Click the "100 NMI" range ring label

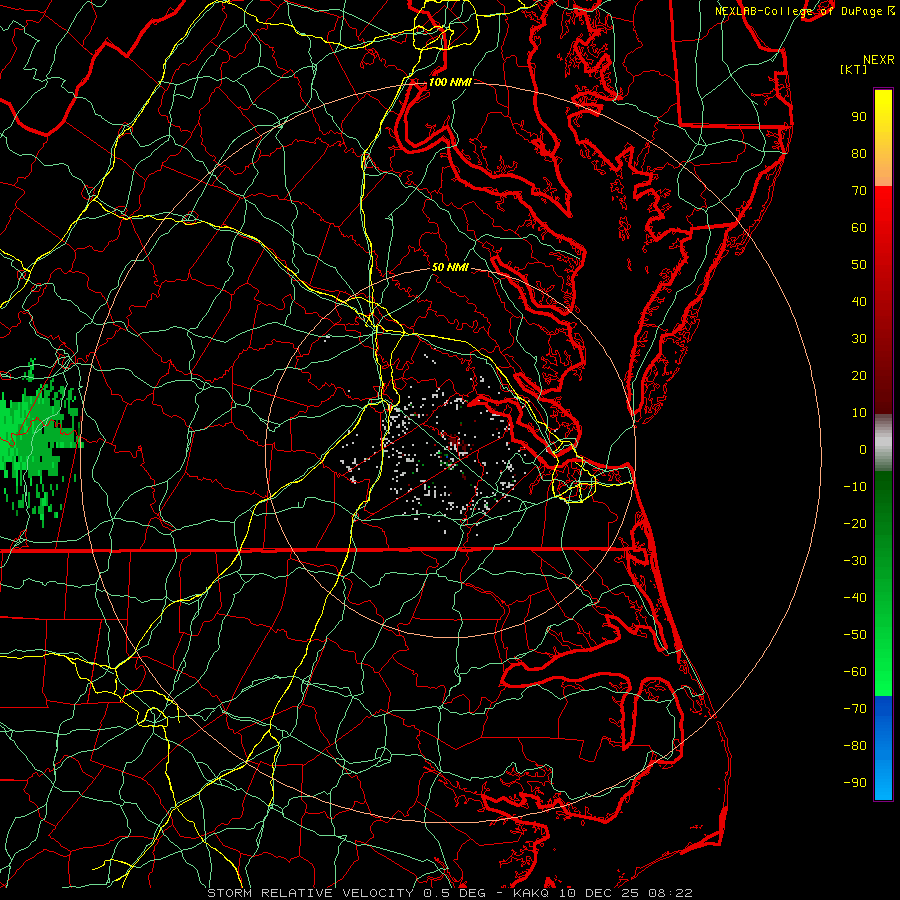click(450, 82)
